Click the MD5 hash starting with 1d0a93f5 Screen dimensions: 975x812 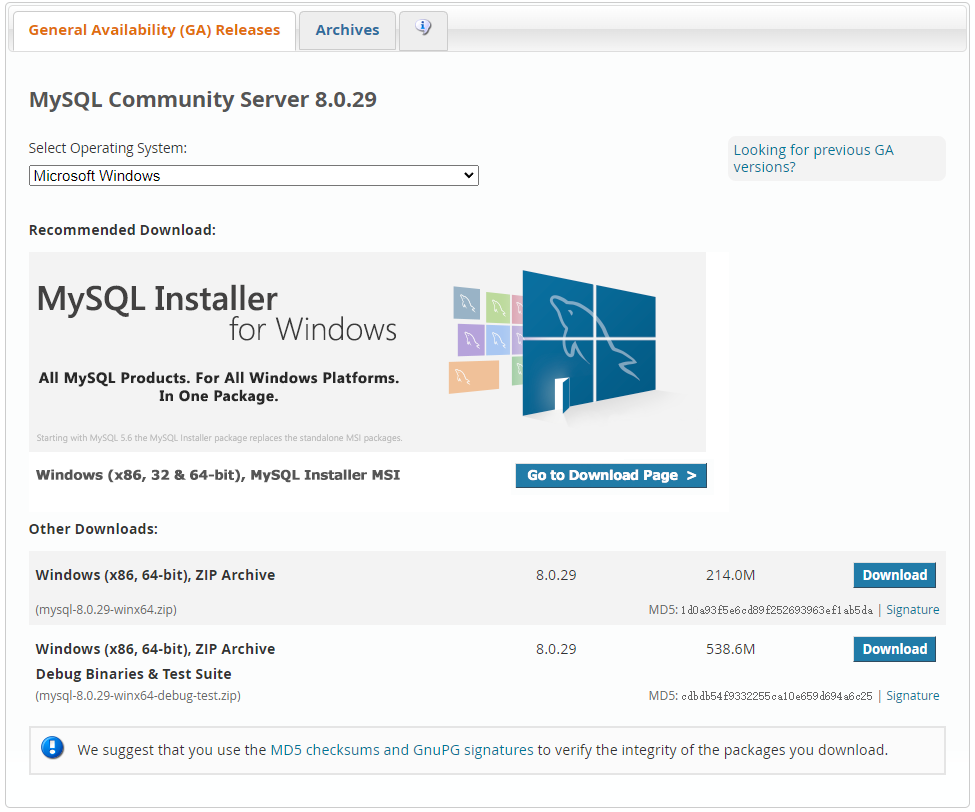pos(777,610)
